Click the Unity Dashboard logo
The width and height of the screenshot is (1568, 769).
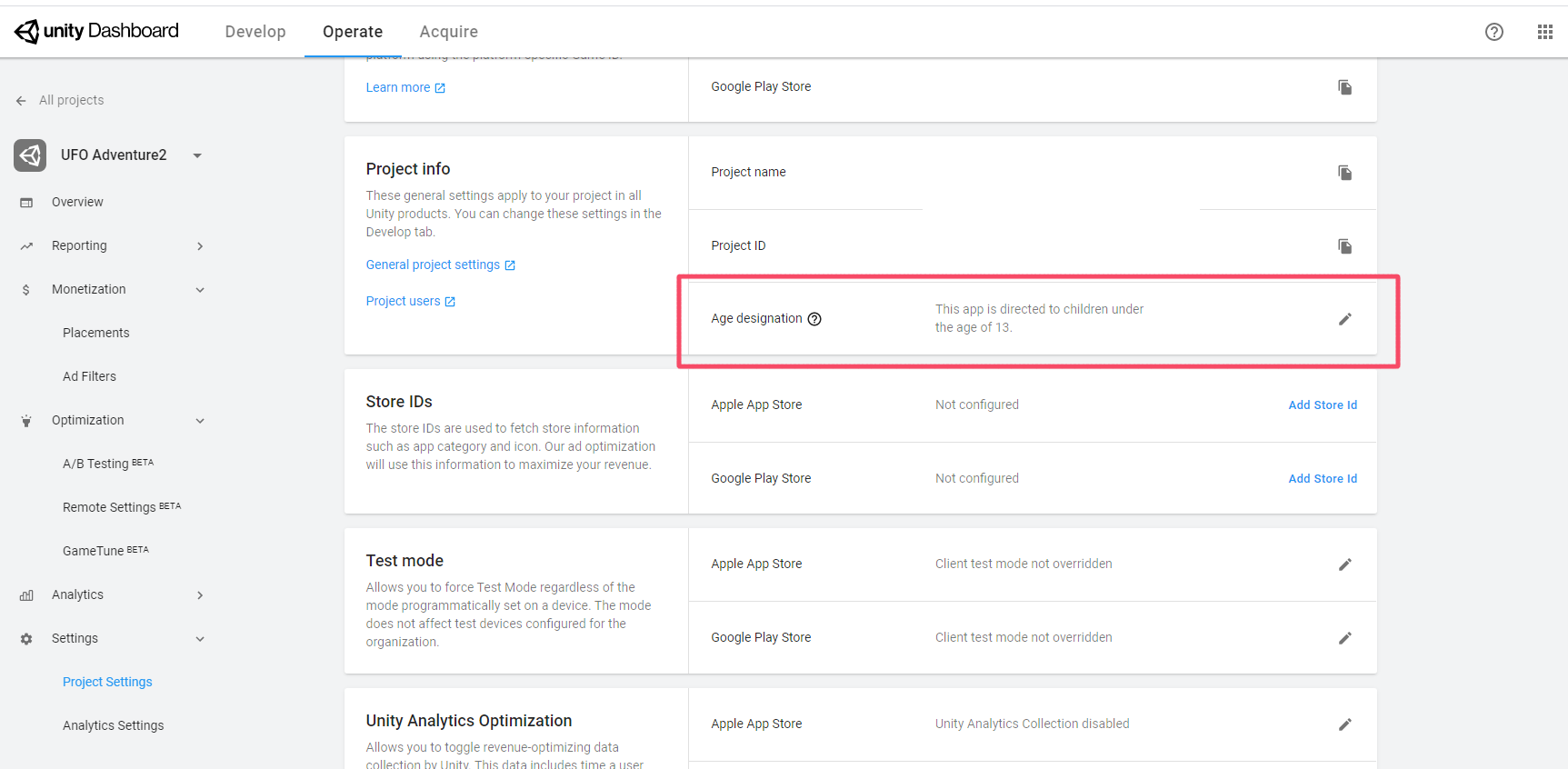pyautogui.click(x=97, y=31)
